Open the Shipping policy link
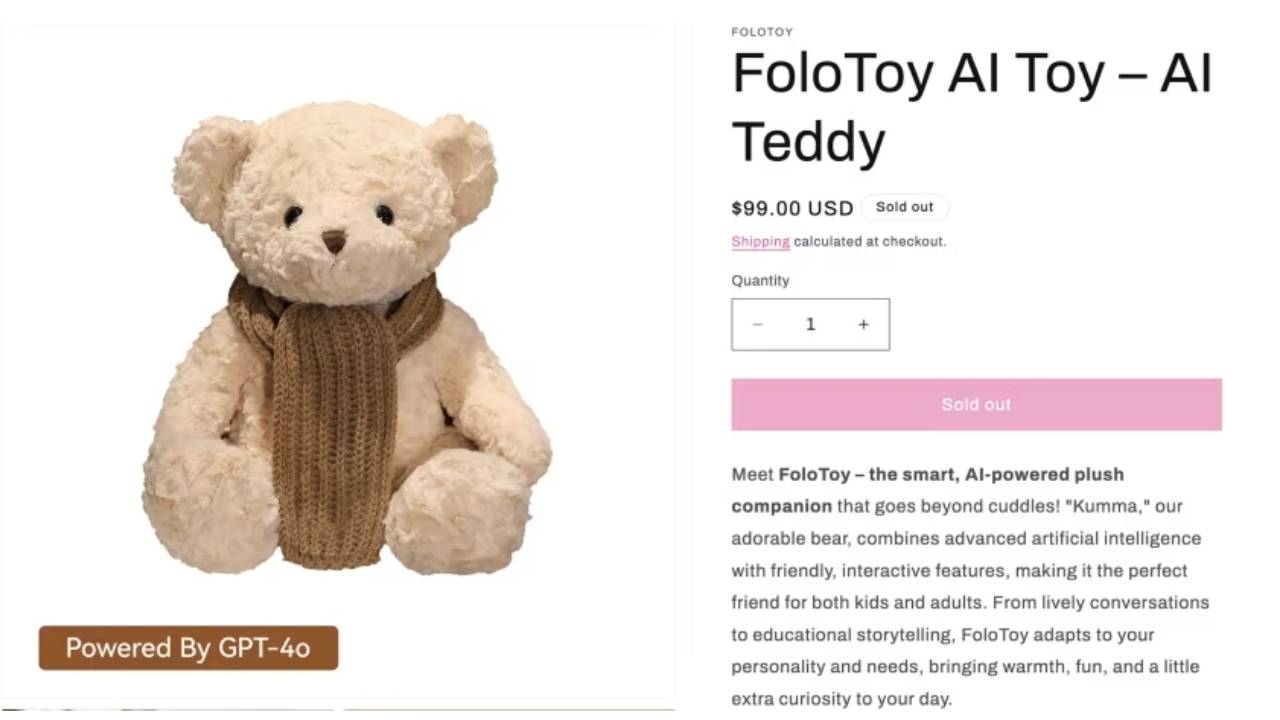Viewport: 1280px width, 720px height. coord(760,241)
